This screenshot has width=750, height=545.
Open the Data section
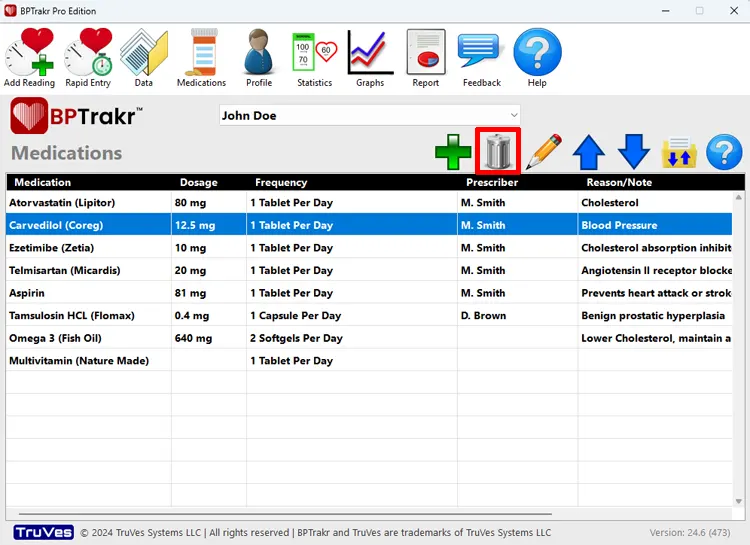click(144, 58)
